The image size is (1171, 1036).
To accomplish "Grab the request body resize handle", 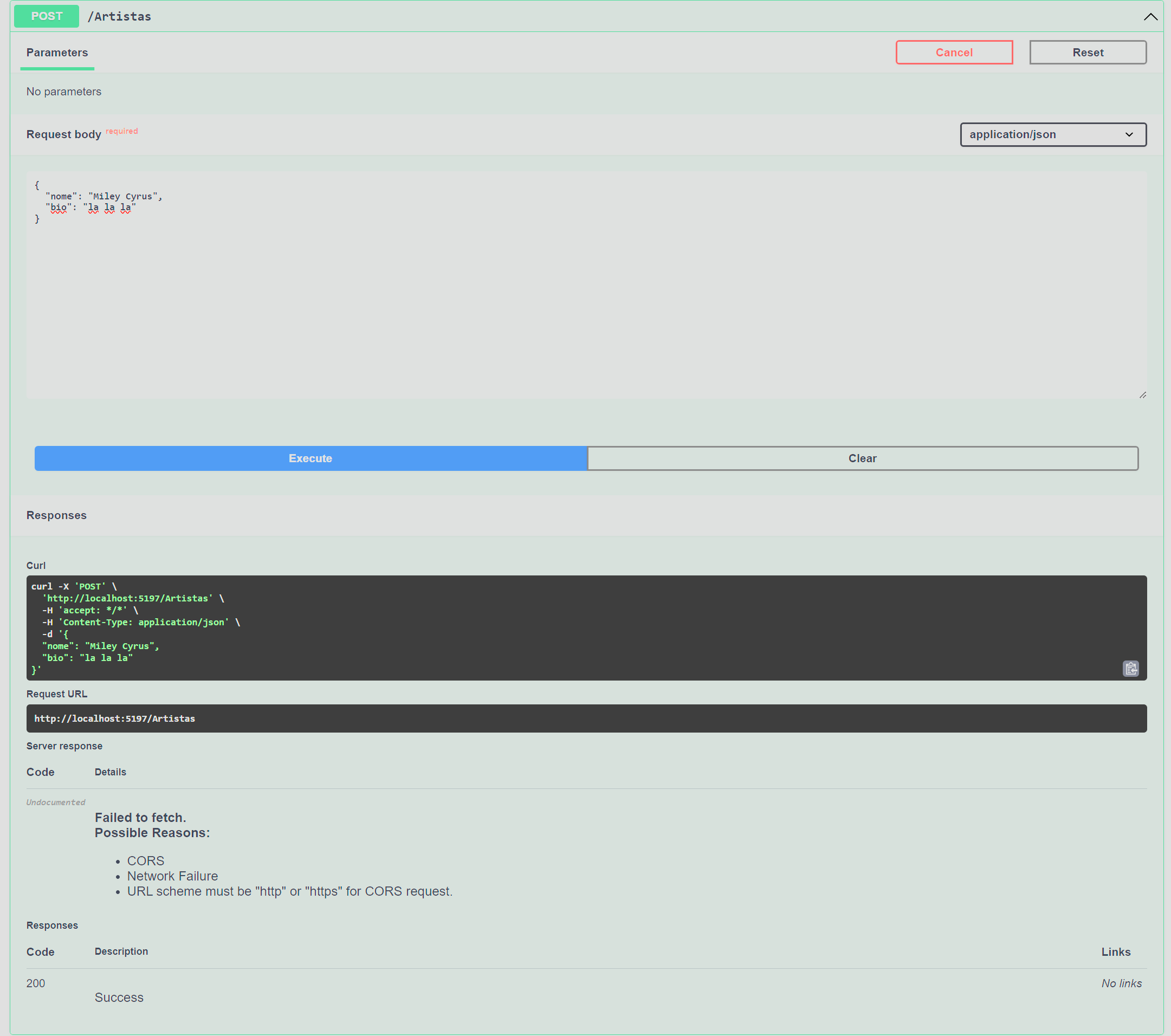I will [1142, 395].
